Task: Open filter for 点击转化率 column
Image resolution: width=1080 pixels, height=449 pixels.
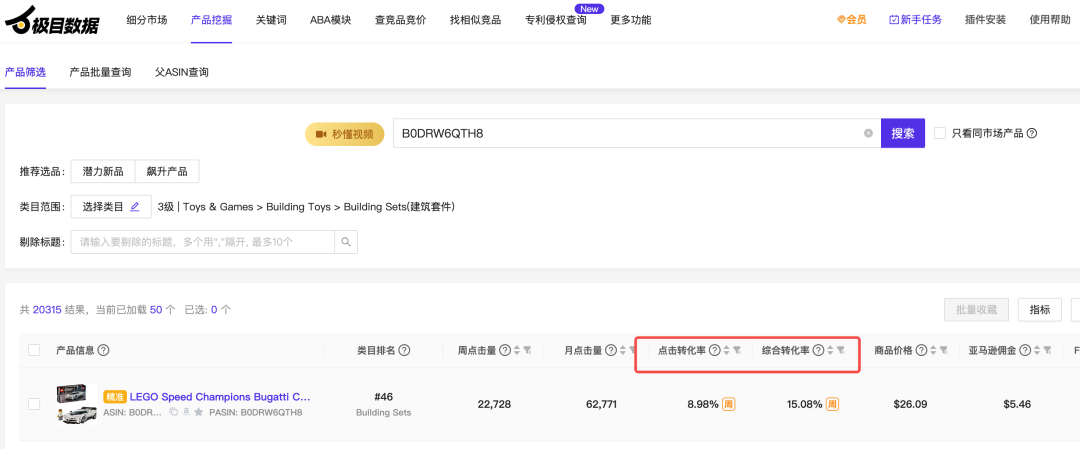Action: (736, 351)
